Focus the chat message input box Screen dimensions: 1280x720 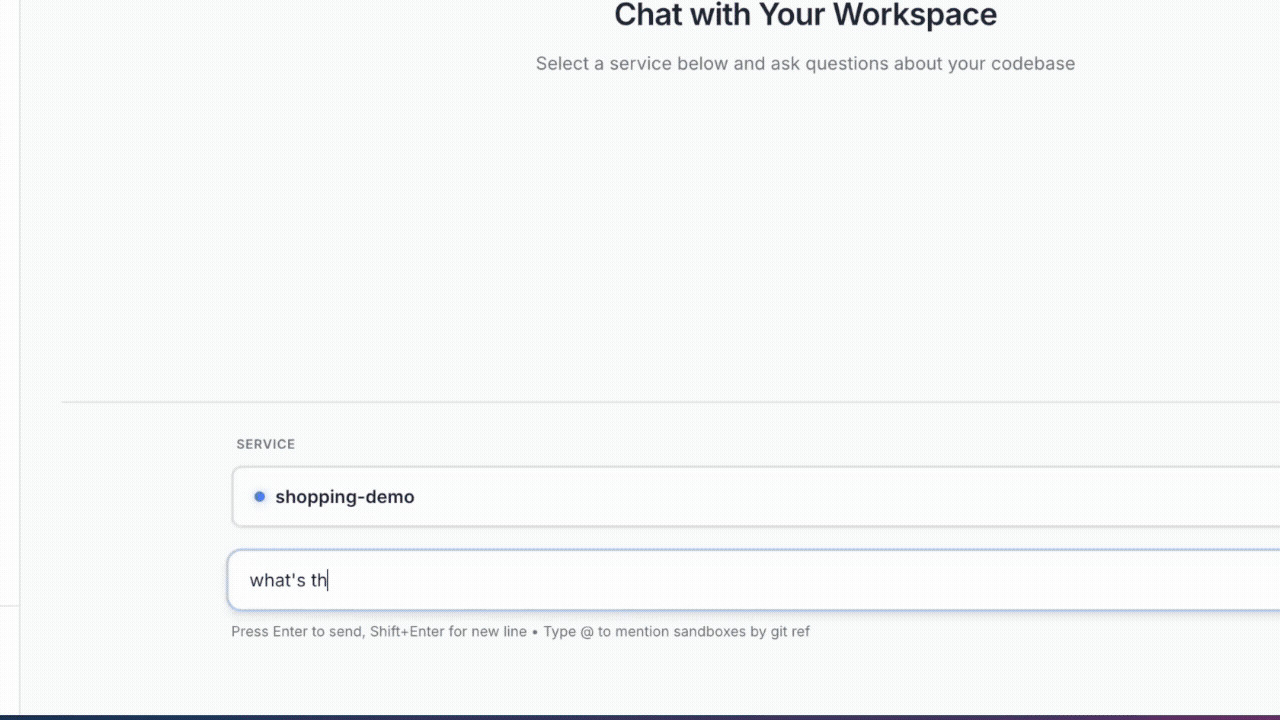755,580
